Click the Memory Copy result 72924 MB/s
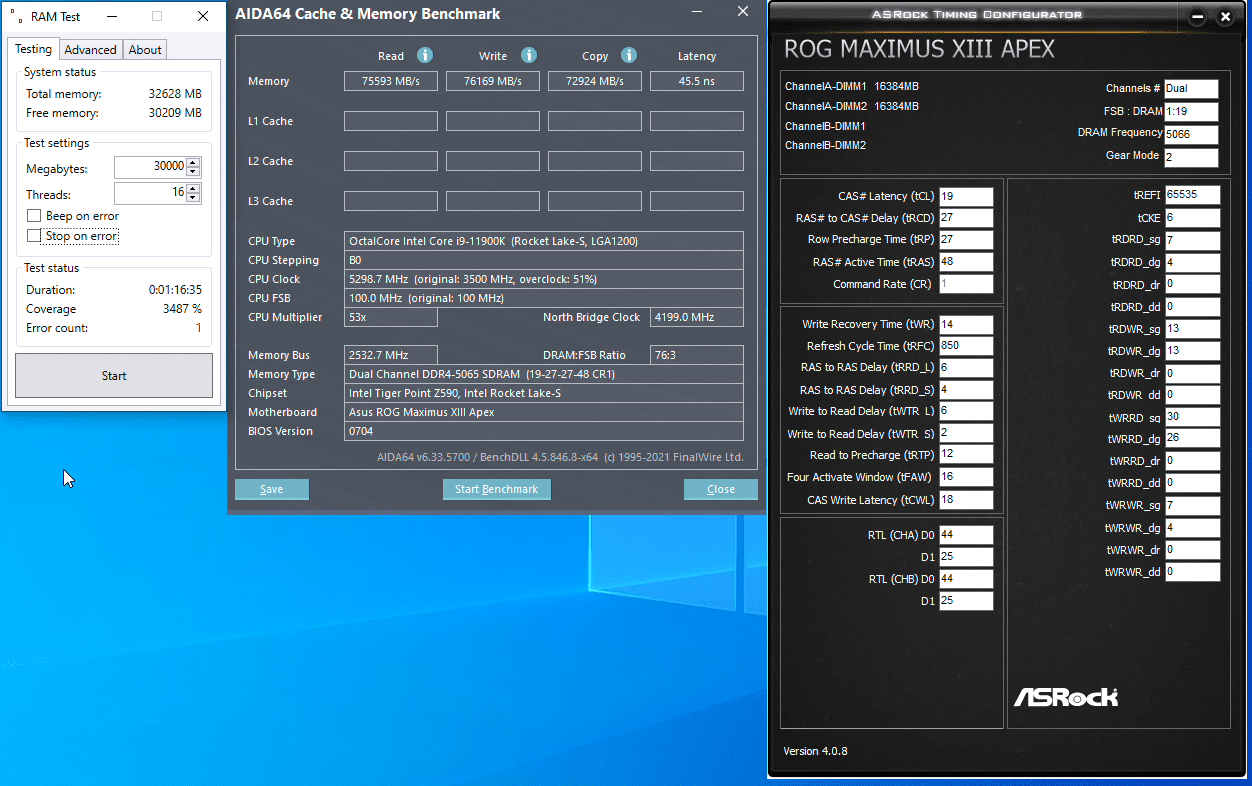The width and height of the screenshot is (1252, 786). [x=595, y=81]
